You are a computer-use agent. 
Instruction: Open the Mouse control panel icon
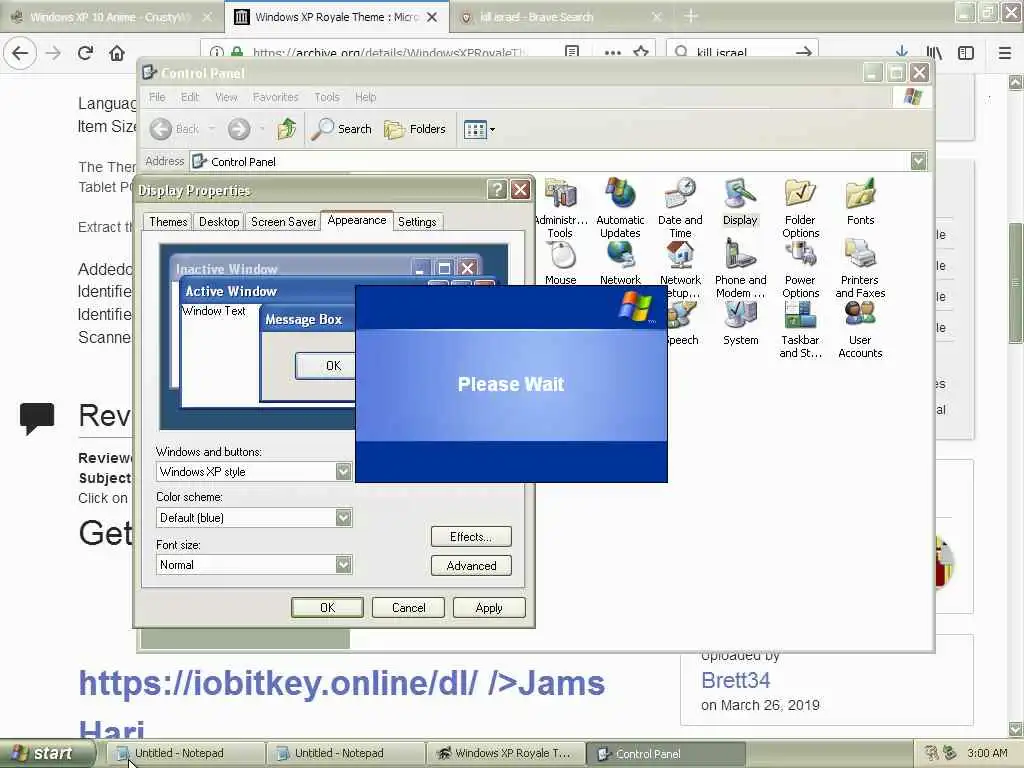pyautogui.click(x=560, y=263)
